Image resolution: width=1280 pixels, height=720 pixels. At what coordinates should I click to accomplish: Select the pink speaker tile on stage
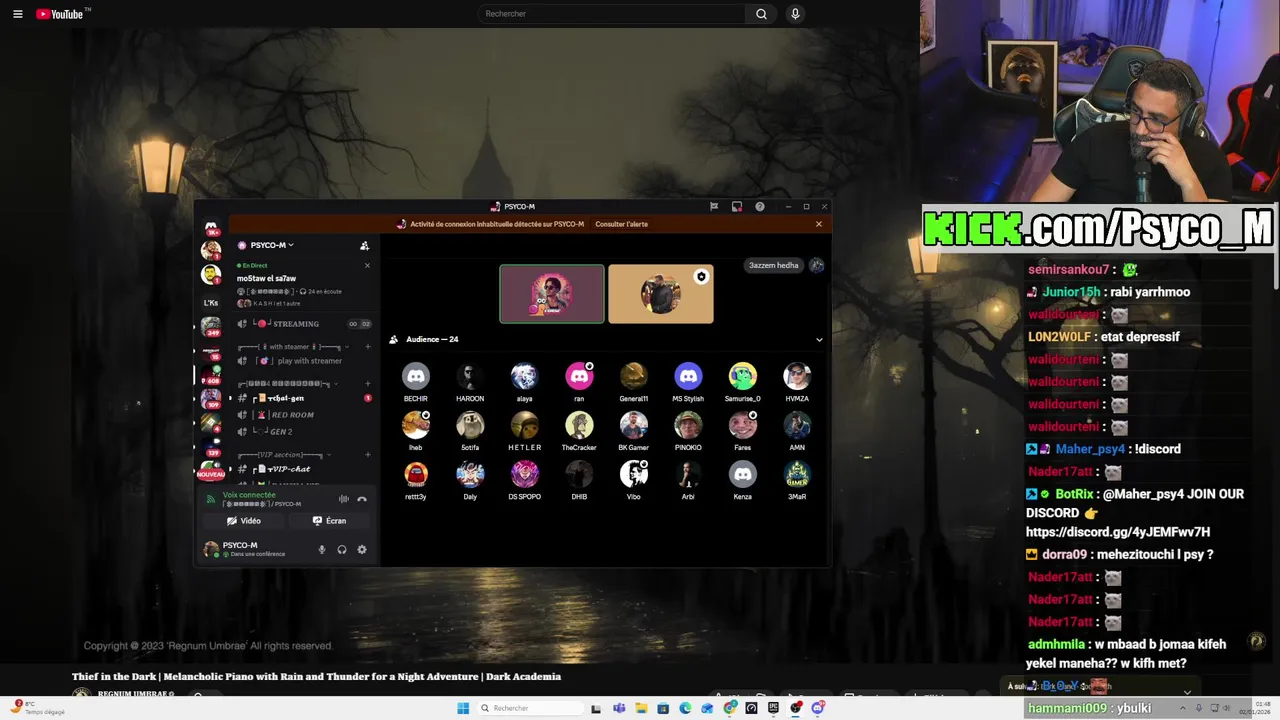click(x=552, y=294)
